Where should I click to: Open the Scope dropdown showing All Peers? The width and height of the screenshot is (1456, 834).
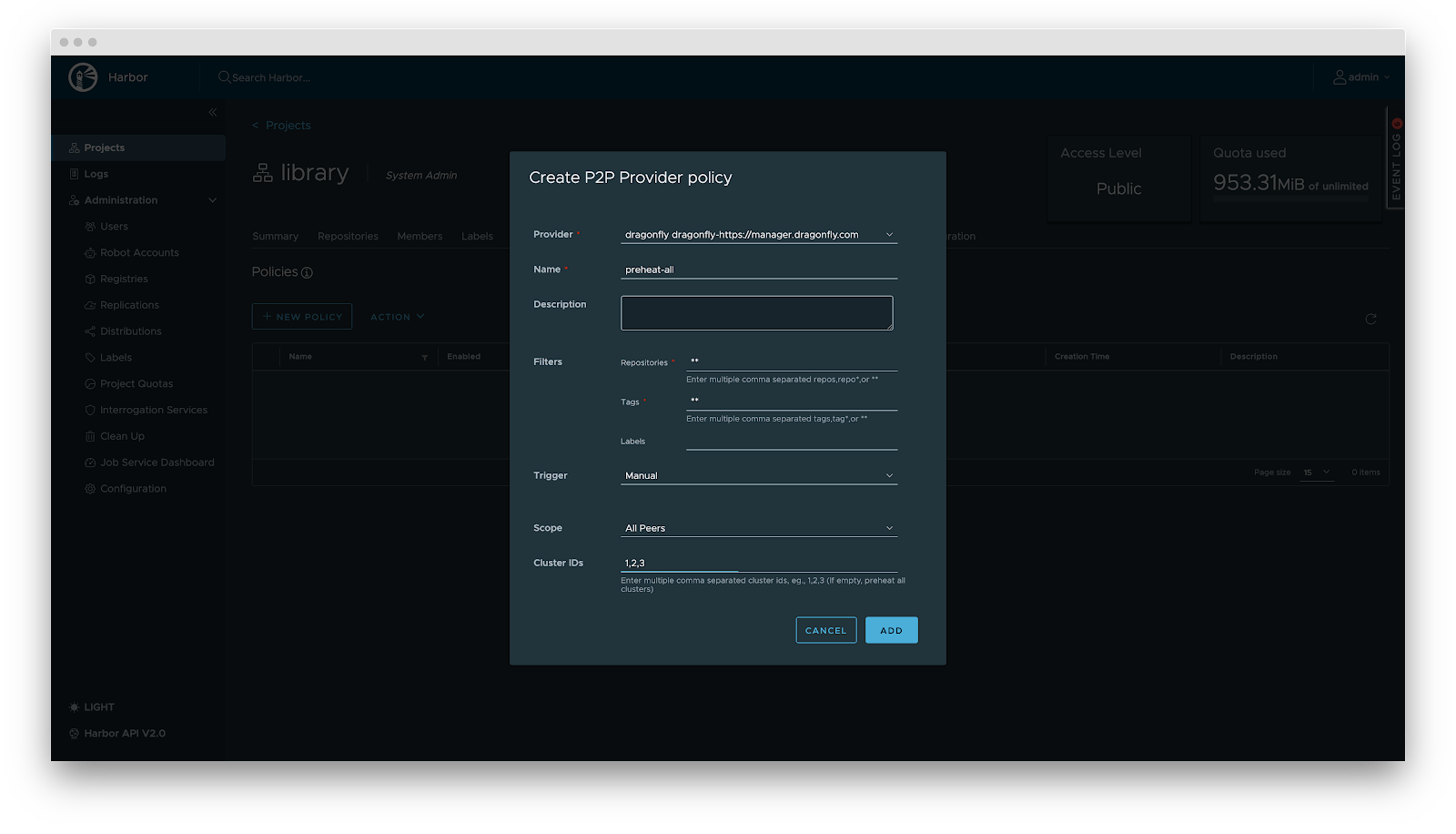point(759,528)
